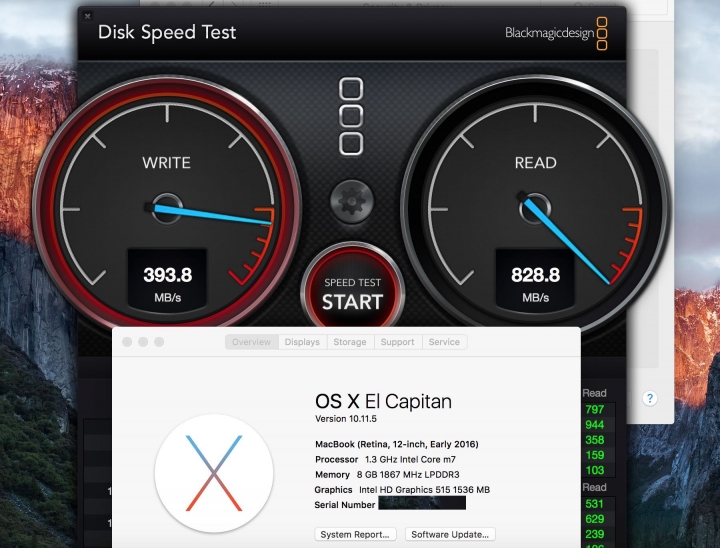Image resolution: width=720 pixels, height=548 pixels.
Task: Click the read result value 531
Action: (x=595, y=504)
